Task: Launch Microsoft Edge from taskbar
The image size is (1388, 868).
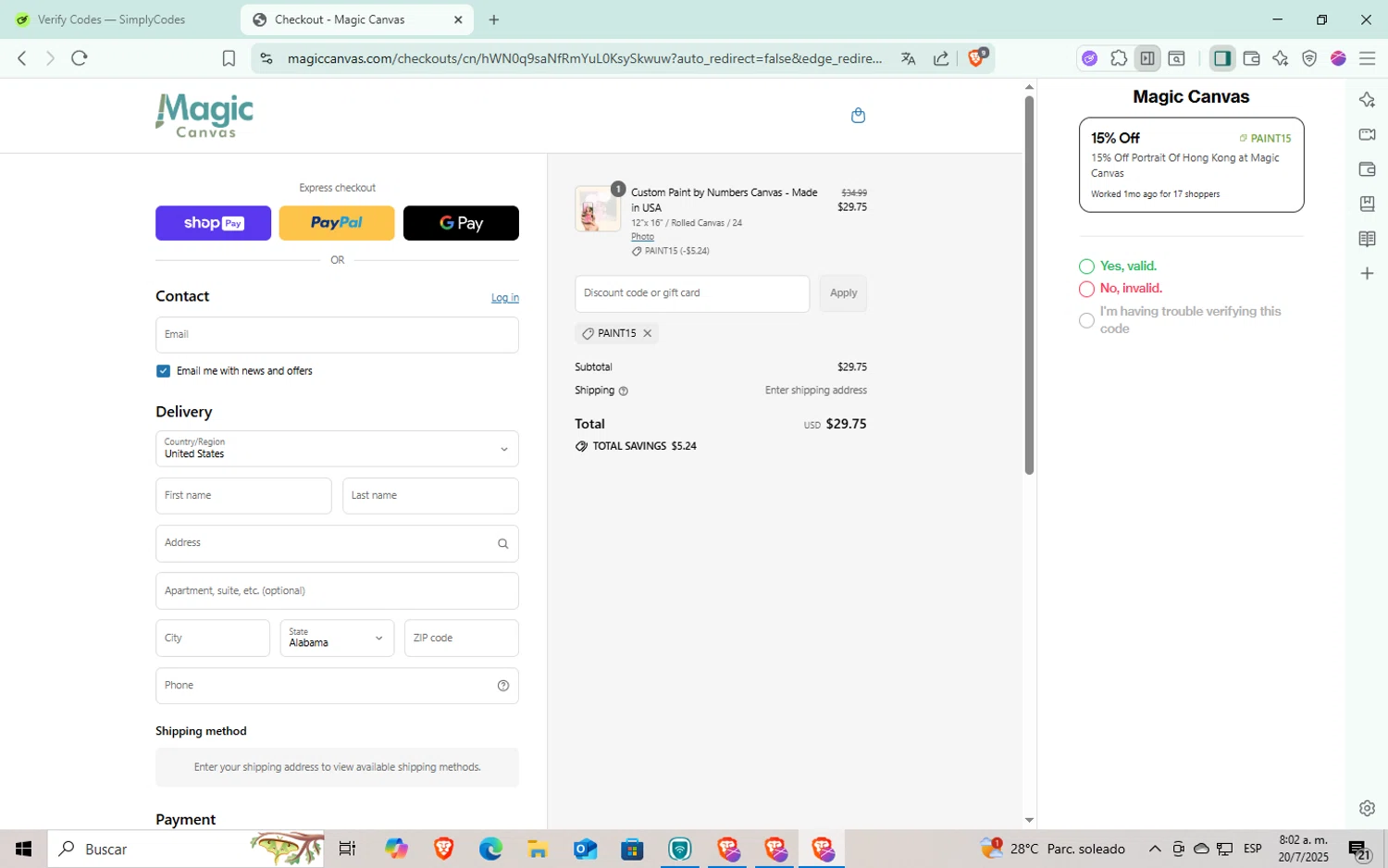Action: pyautogui.click(x=490, y=849)
